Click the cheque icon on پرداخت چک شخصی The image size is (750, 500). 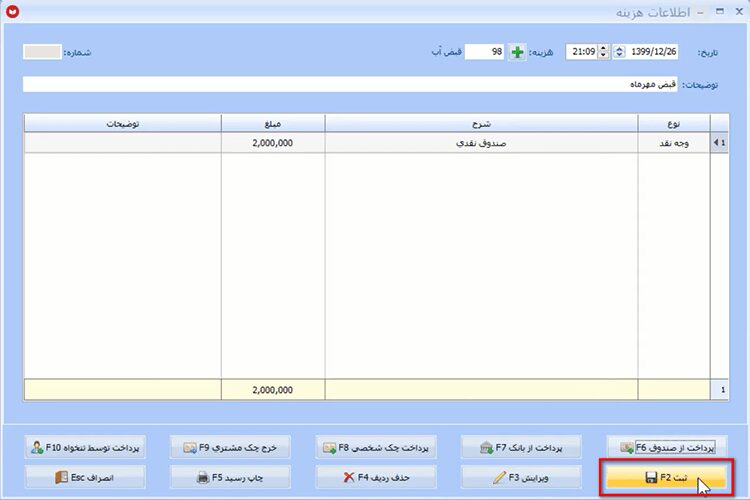329,448
